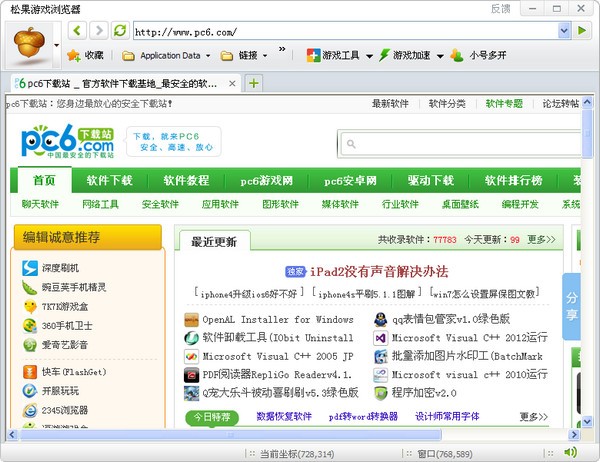This screenshot has width=600, height=462.
Task: Click the OpenAL Installer icon
Action: pos(191,320)
